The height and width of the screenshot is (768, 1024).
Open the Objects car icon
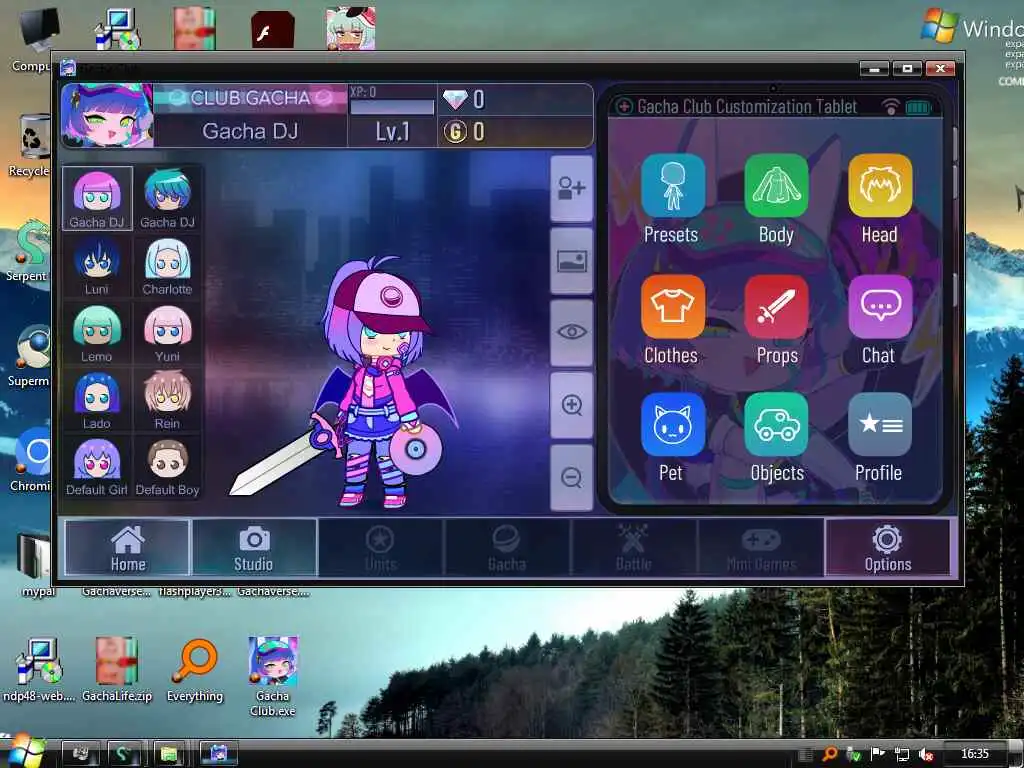[x=776, y=424]
